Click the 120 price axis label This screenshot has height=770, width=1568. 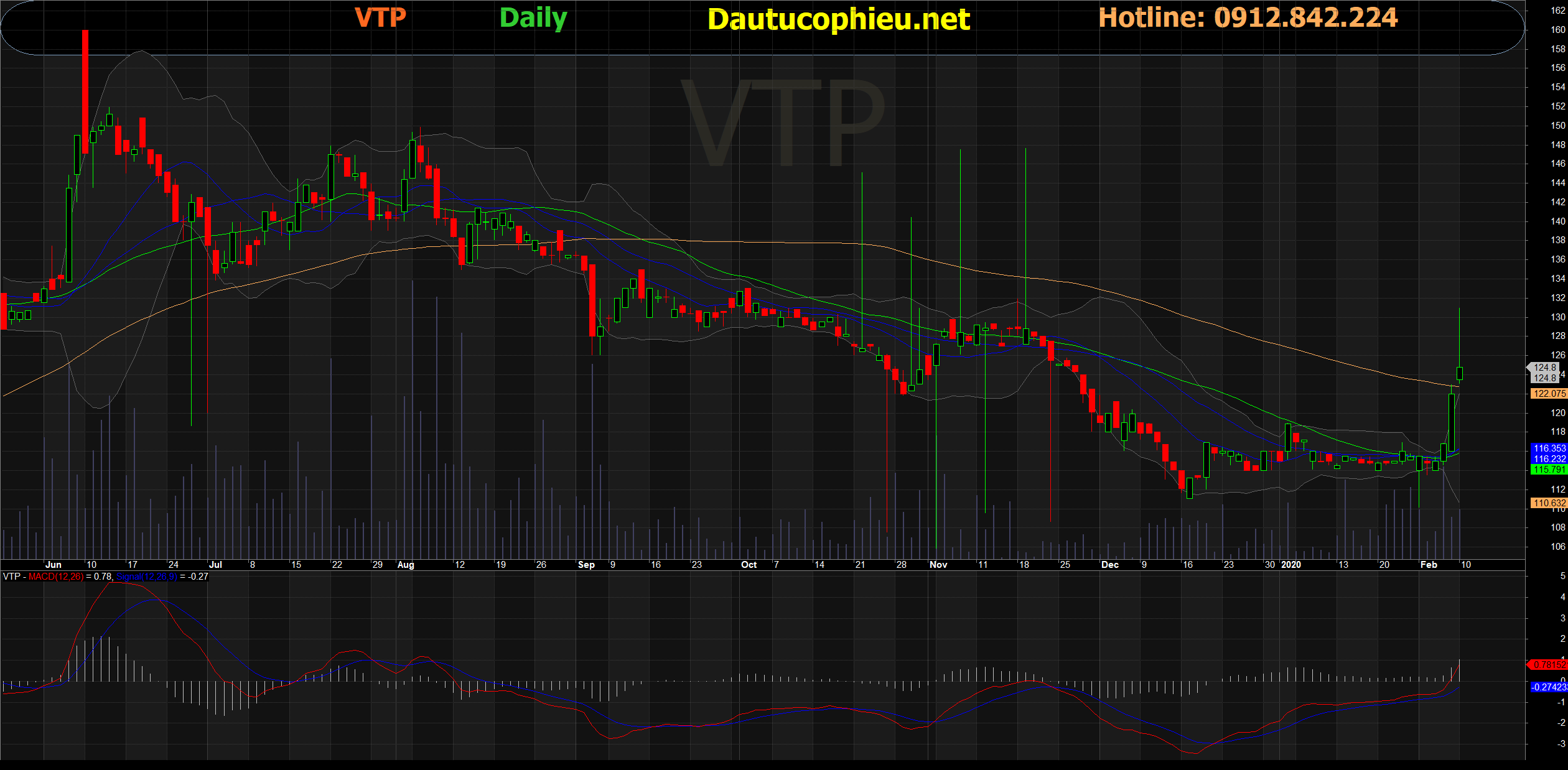pos(1558,413)
